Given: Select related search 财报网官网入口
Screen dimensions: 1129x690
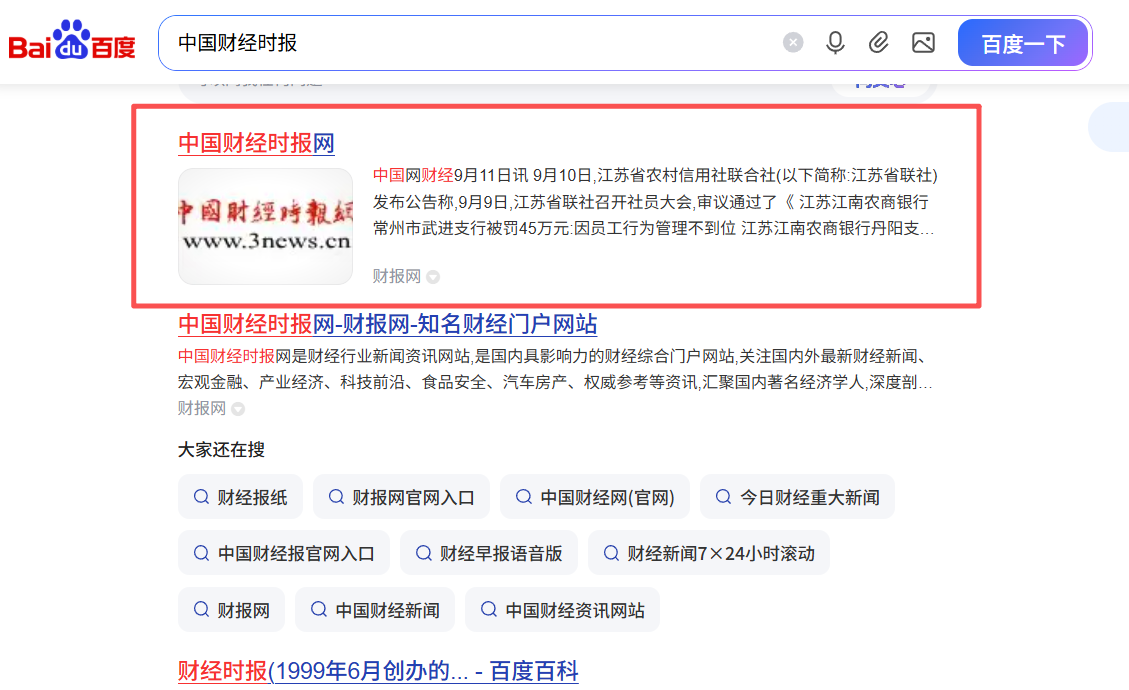Looking at the screenshot, I should pyautogui.click(x=401, y=497).
